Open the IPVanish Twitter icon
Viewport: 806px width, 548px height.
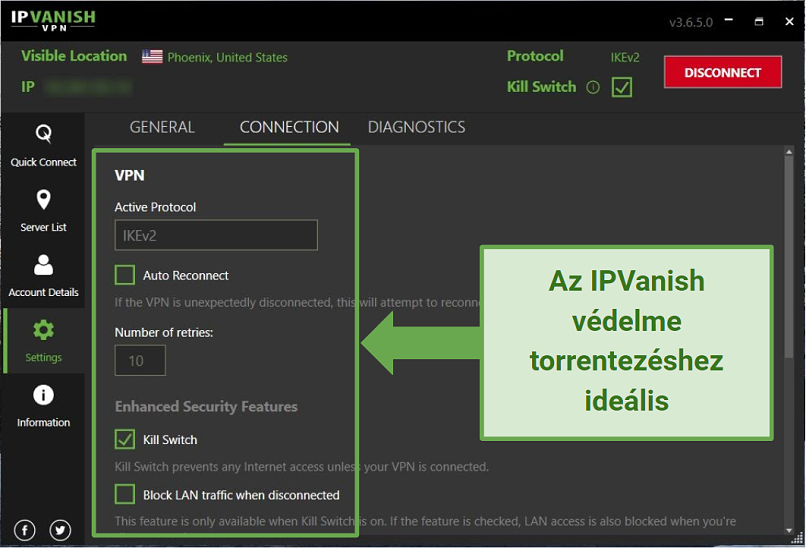[60, 530]
